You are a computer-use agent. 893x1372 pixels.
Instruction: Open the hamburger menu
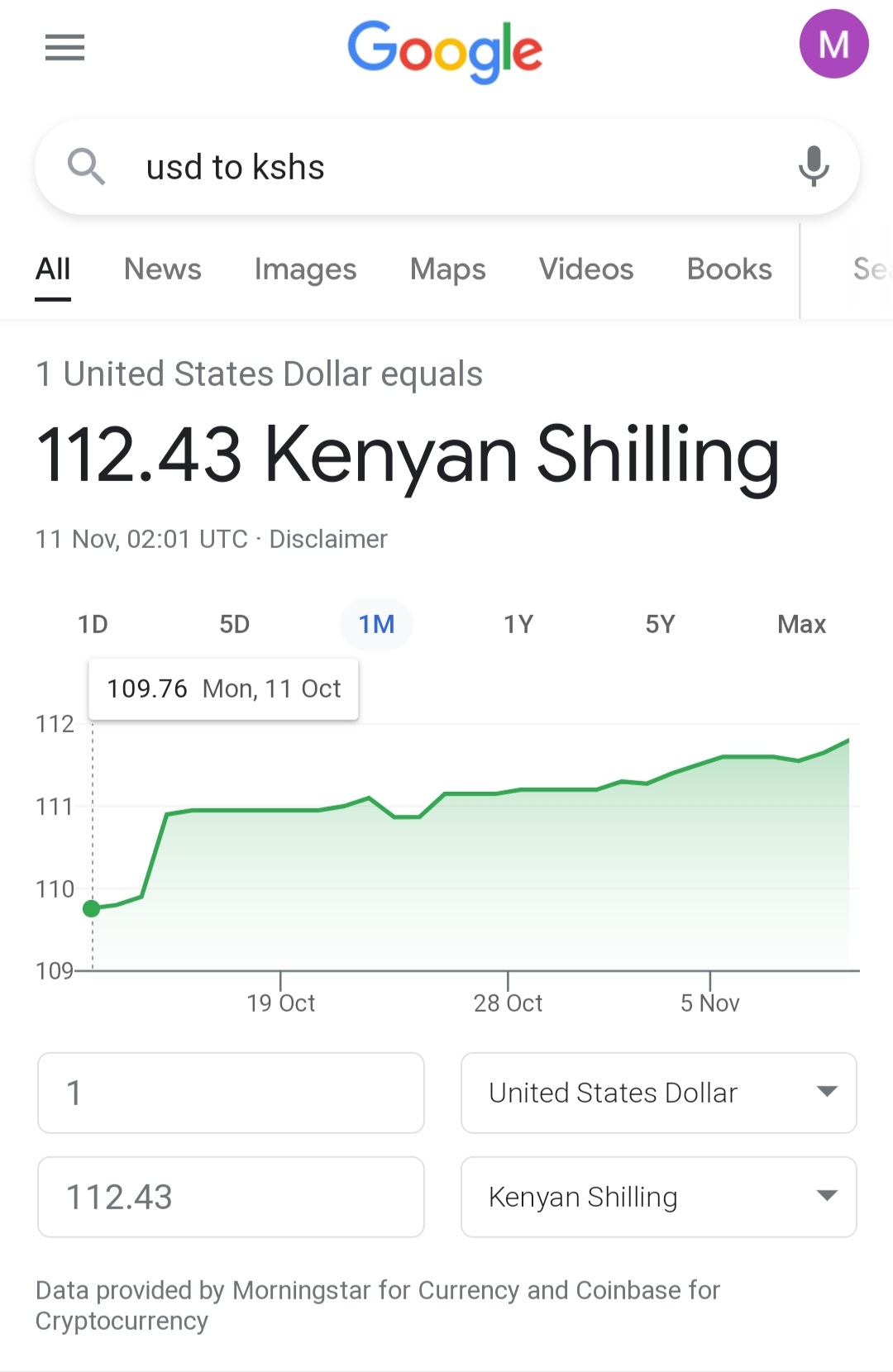(x=64, y=48)
